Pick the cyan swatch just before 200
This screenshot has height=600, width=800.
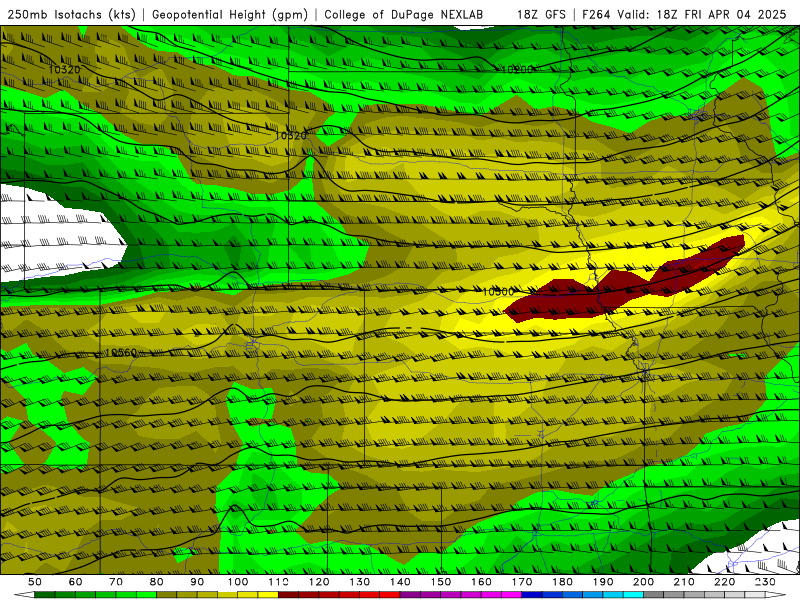click(633, 595)
